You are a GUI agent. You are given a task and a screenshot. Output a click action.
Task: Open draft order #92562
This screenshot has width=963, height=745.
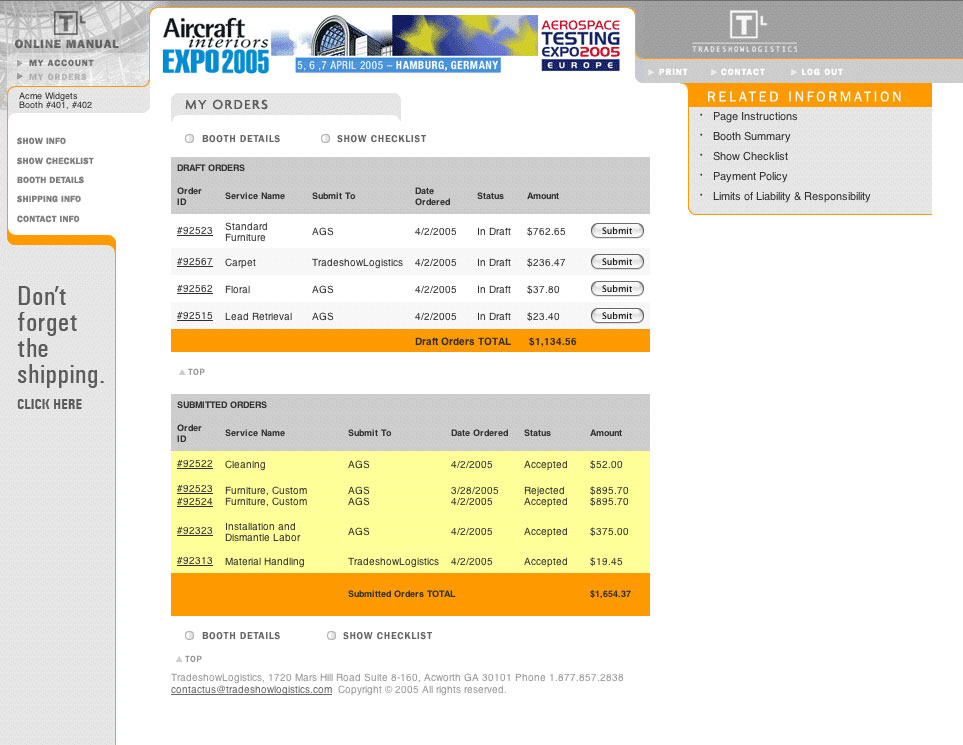[195, 289]
